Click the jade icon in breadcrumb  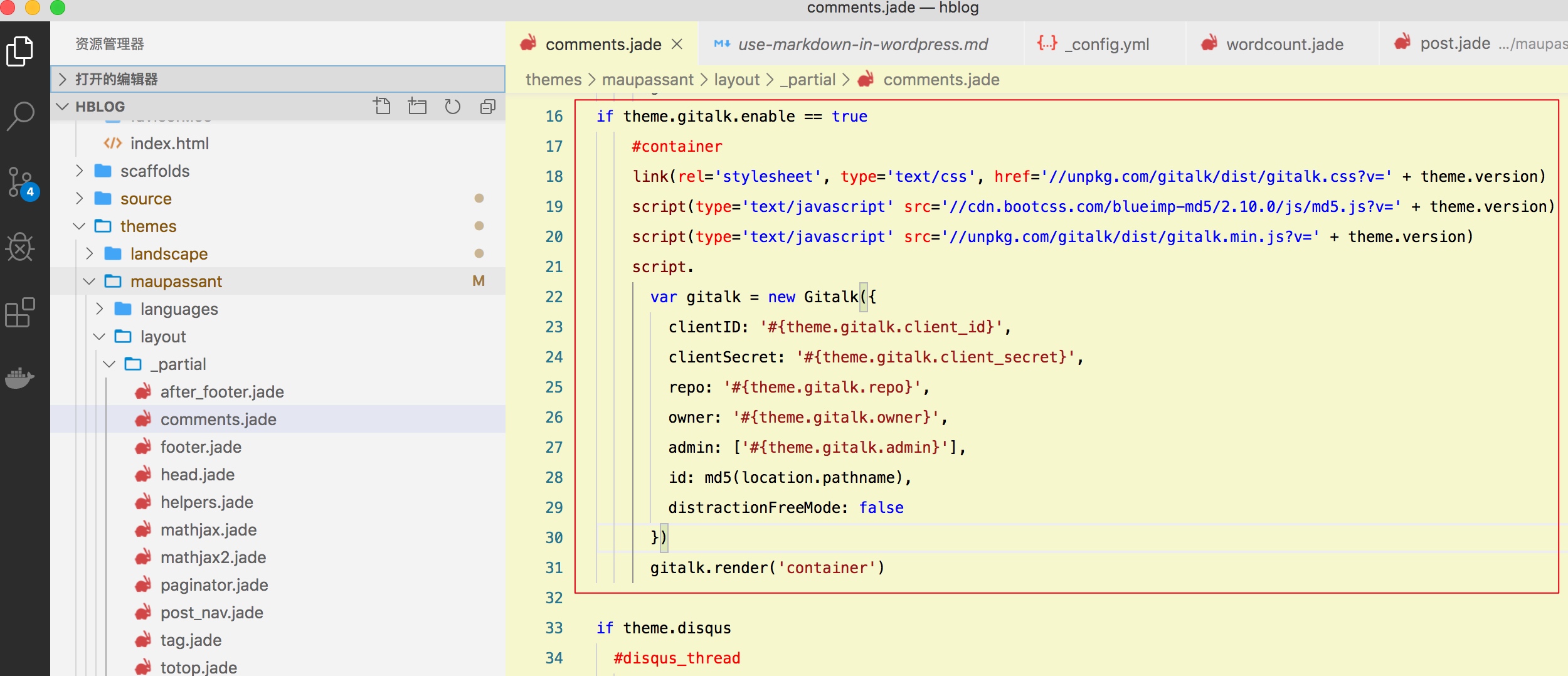tap(866, 80)
